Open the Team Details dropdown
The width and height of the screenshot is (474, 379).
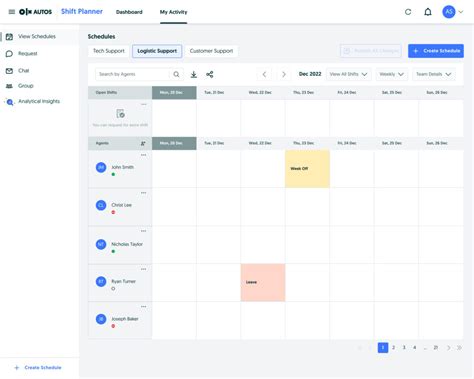[433, 74]
